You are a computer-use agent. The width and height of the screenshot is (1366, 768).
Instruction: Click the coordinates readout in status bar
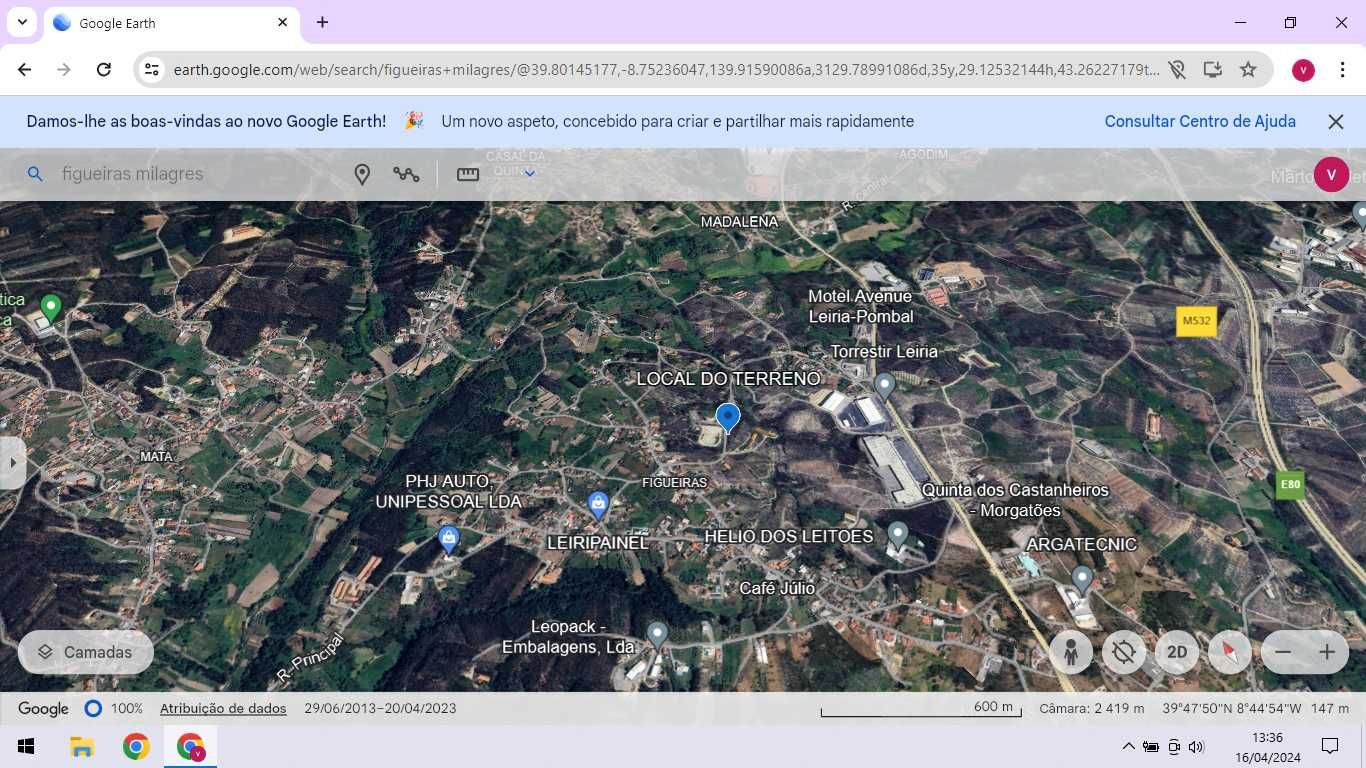[1231, 708]
